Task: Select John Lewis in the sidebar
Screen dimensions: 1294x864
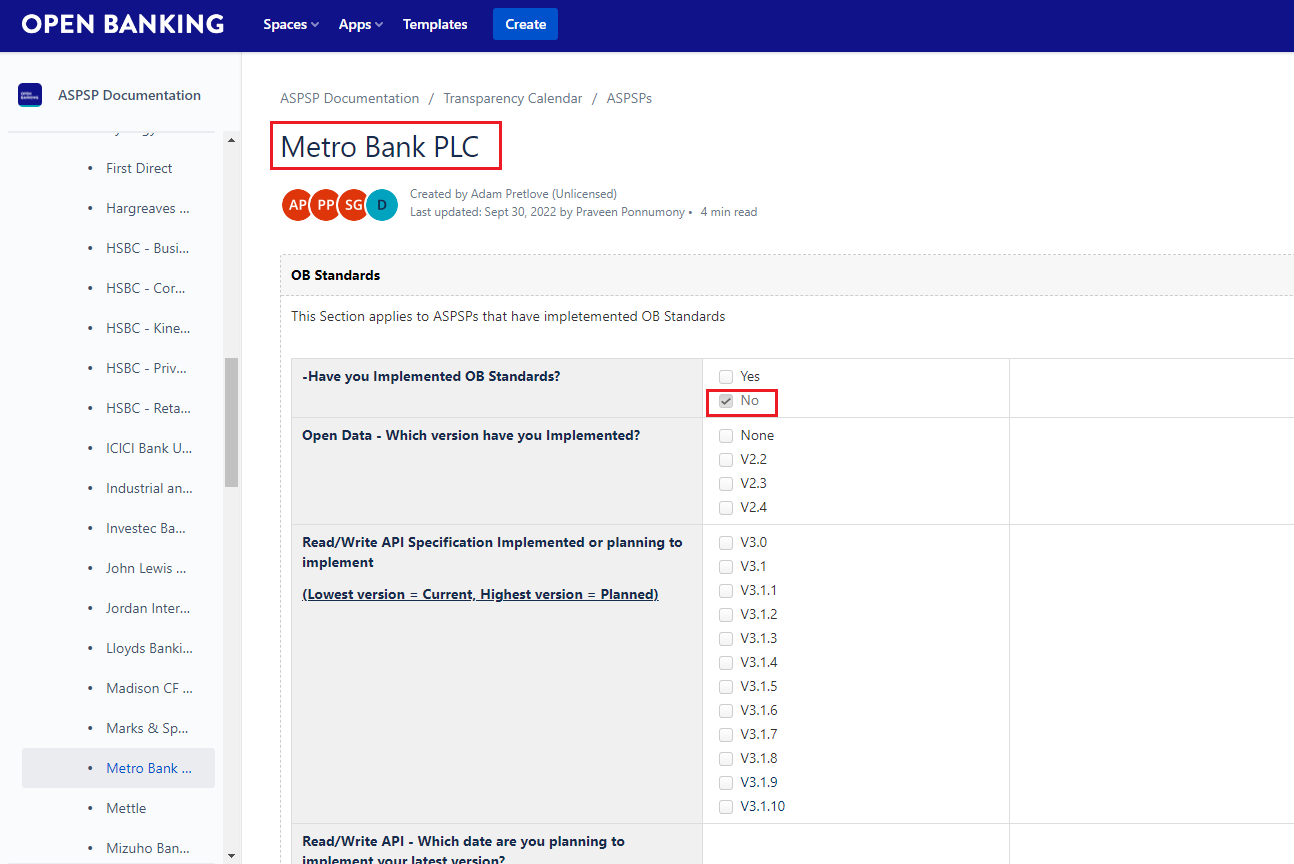Action: pos(146,568)
